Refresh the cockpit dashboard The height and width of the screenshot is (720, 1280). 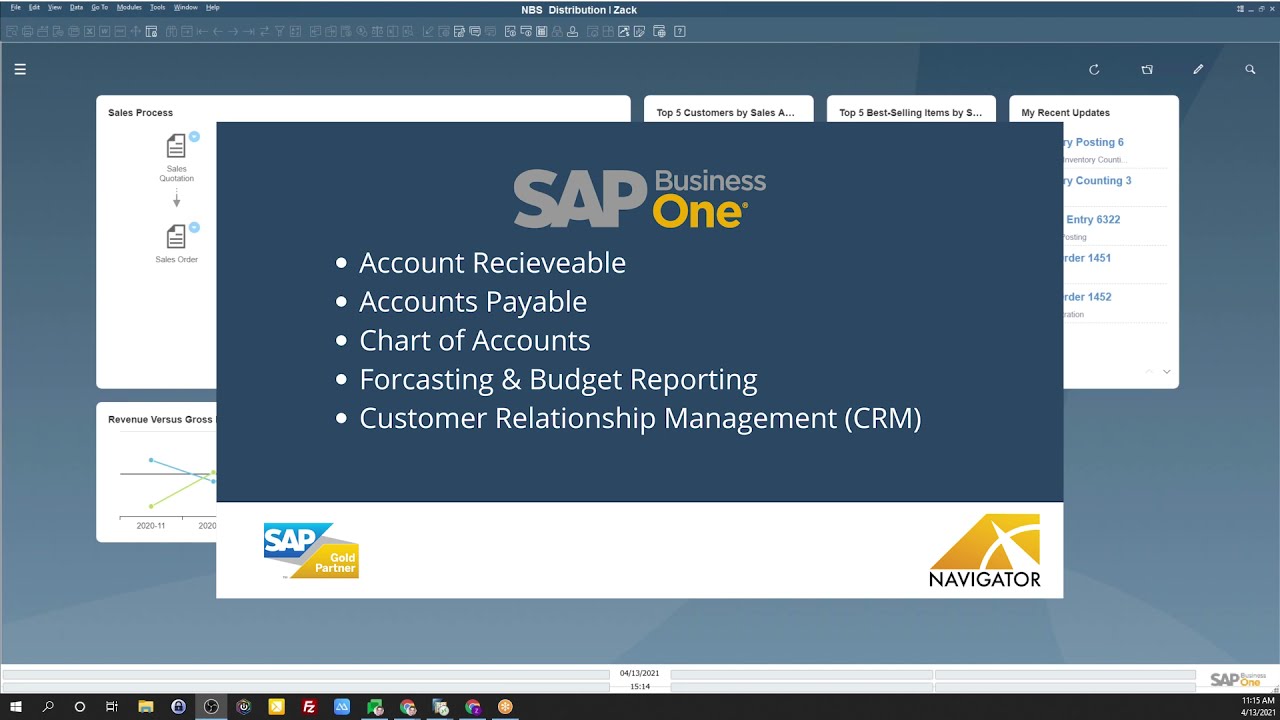click(1094, 70)
